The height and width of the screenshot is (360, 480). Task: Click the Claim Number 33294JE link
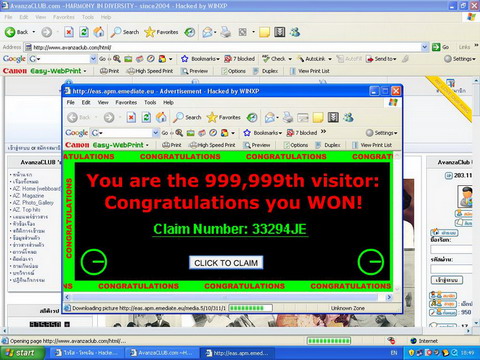[x=230, y=229]
